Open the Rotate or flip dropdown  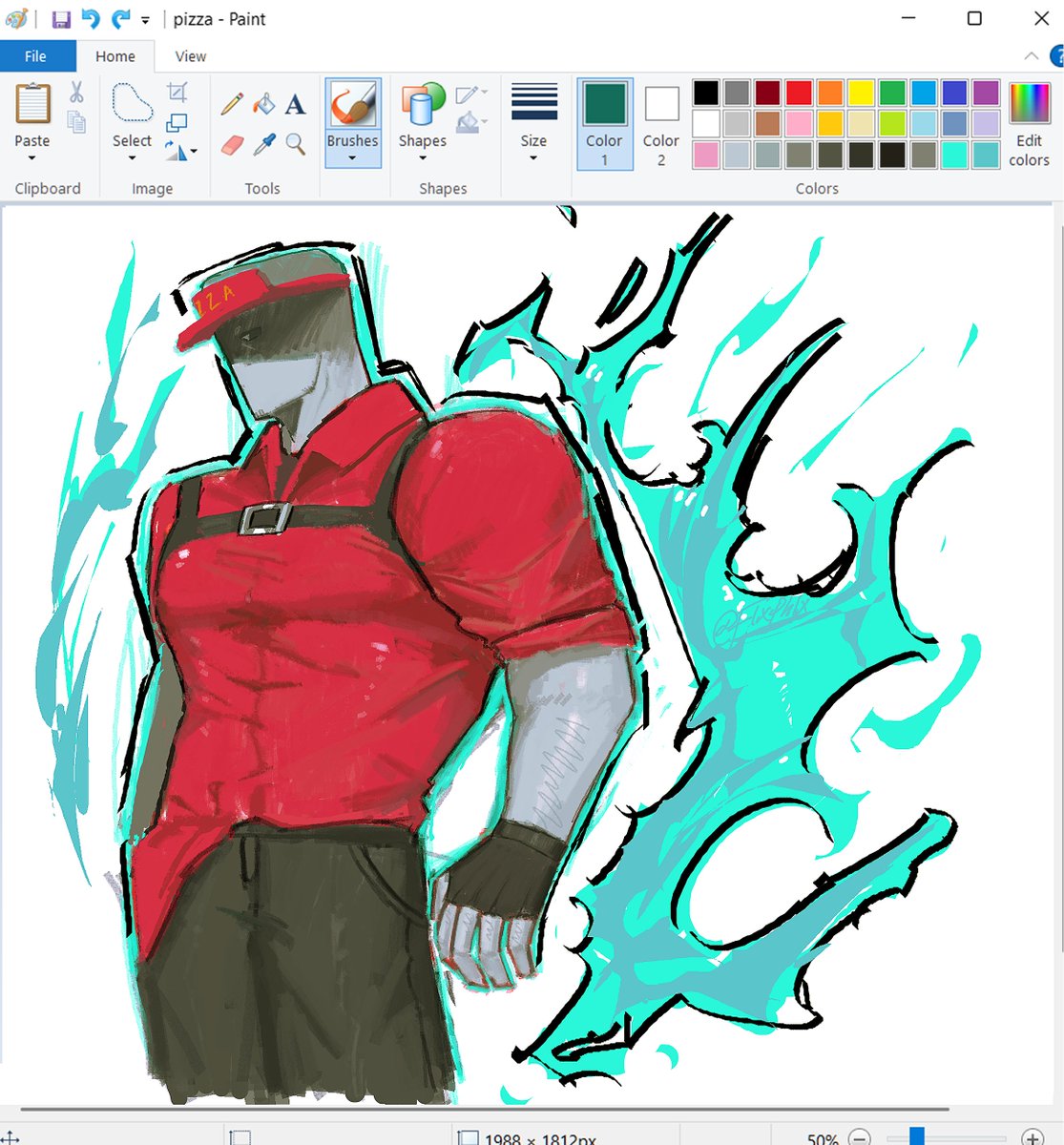[x=181, y=150]
